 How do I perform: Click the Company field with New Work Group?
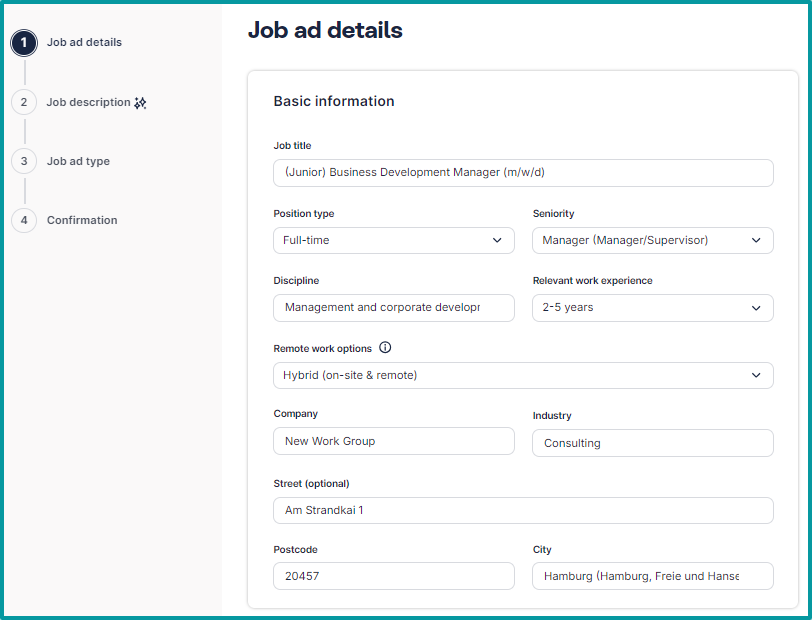click(393, 441)
